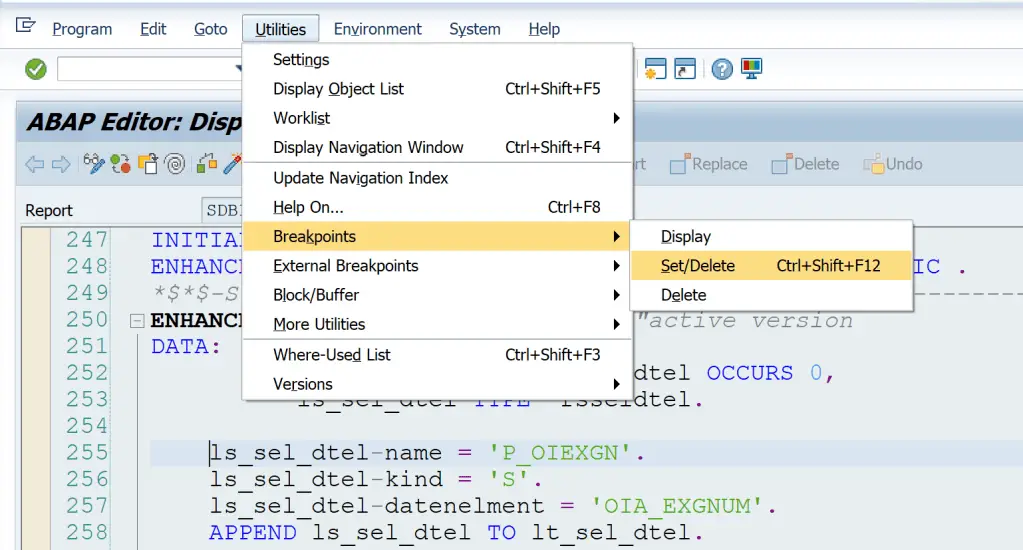Screen dimensions: 1023x550
Task: Click the Forward arrow in editor toolbar
Action: tap(61, 164)
